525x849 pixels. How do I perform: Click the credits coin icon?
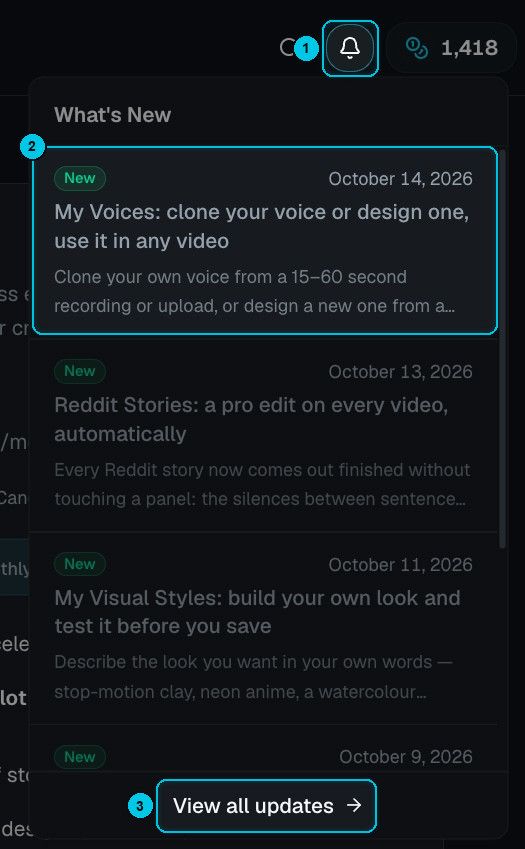pyautogui.click(x=417, y=48)
